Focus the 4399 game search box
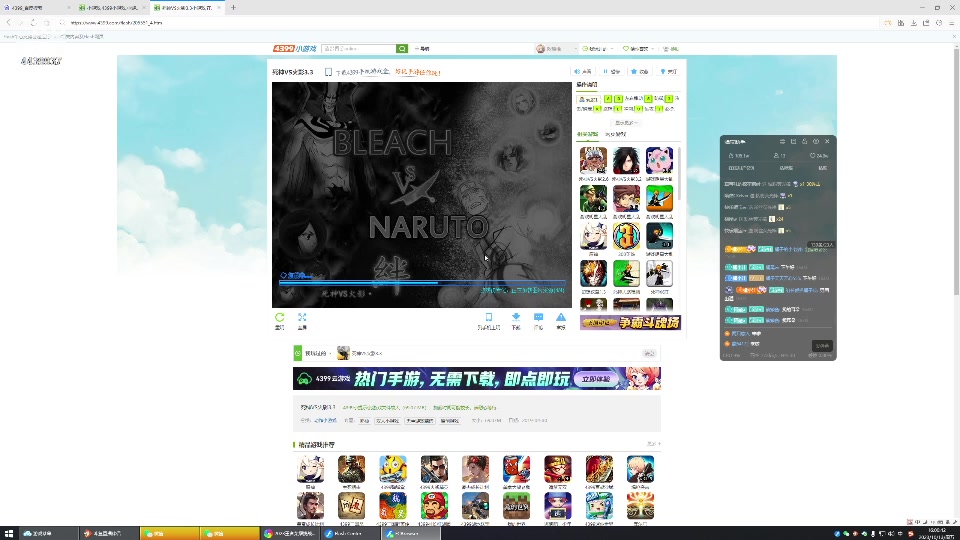The image size is (960, 540). pyautogui.click(x=359, y=48)
